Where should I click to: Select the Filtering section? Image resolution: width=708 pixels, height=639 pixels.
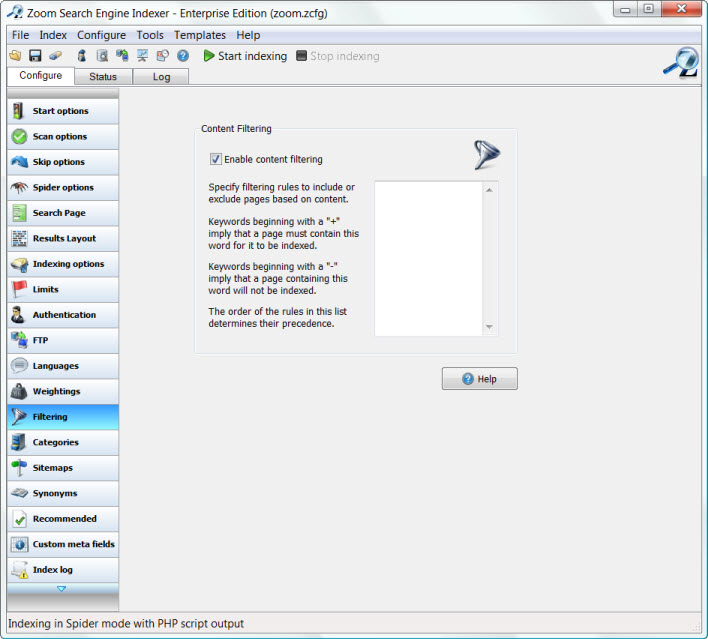[x=63, y=417]
